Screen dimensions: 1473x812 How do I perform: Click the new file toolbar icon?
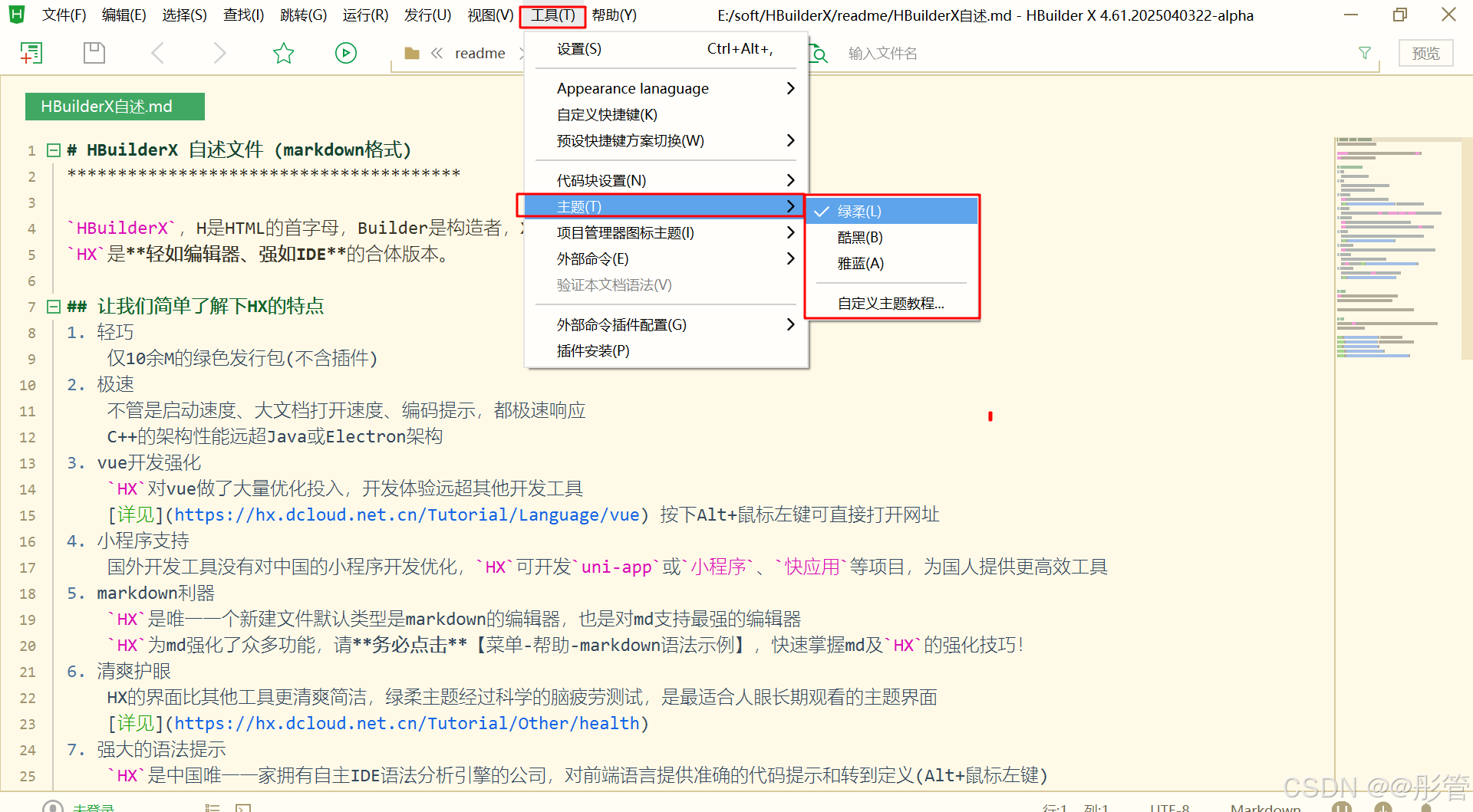(x=31, y=53)
